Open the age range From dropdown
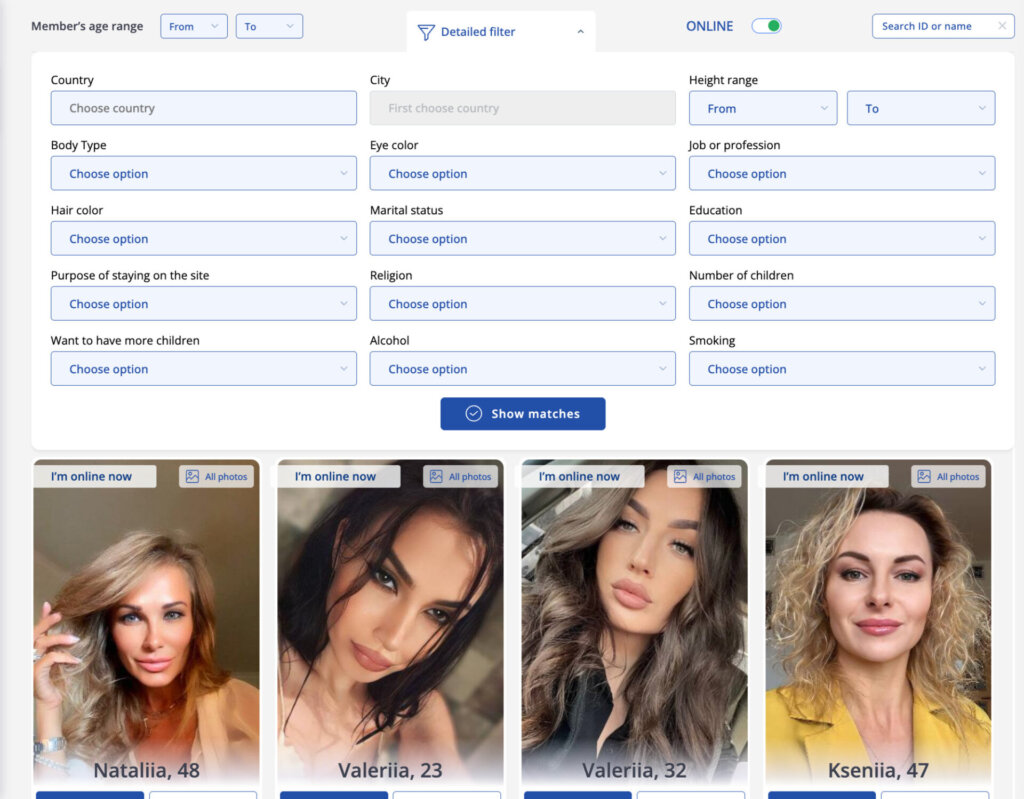The image size is (1024, 799). 193,26
